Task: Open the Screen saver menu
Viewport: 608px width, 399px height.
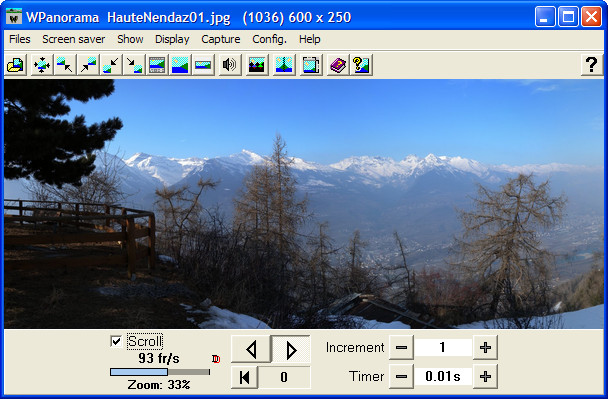Action: click(x=74, y=39)
